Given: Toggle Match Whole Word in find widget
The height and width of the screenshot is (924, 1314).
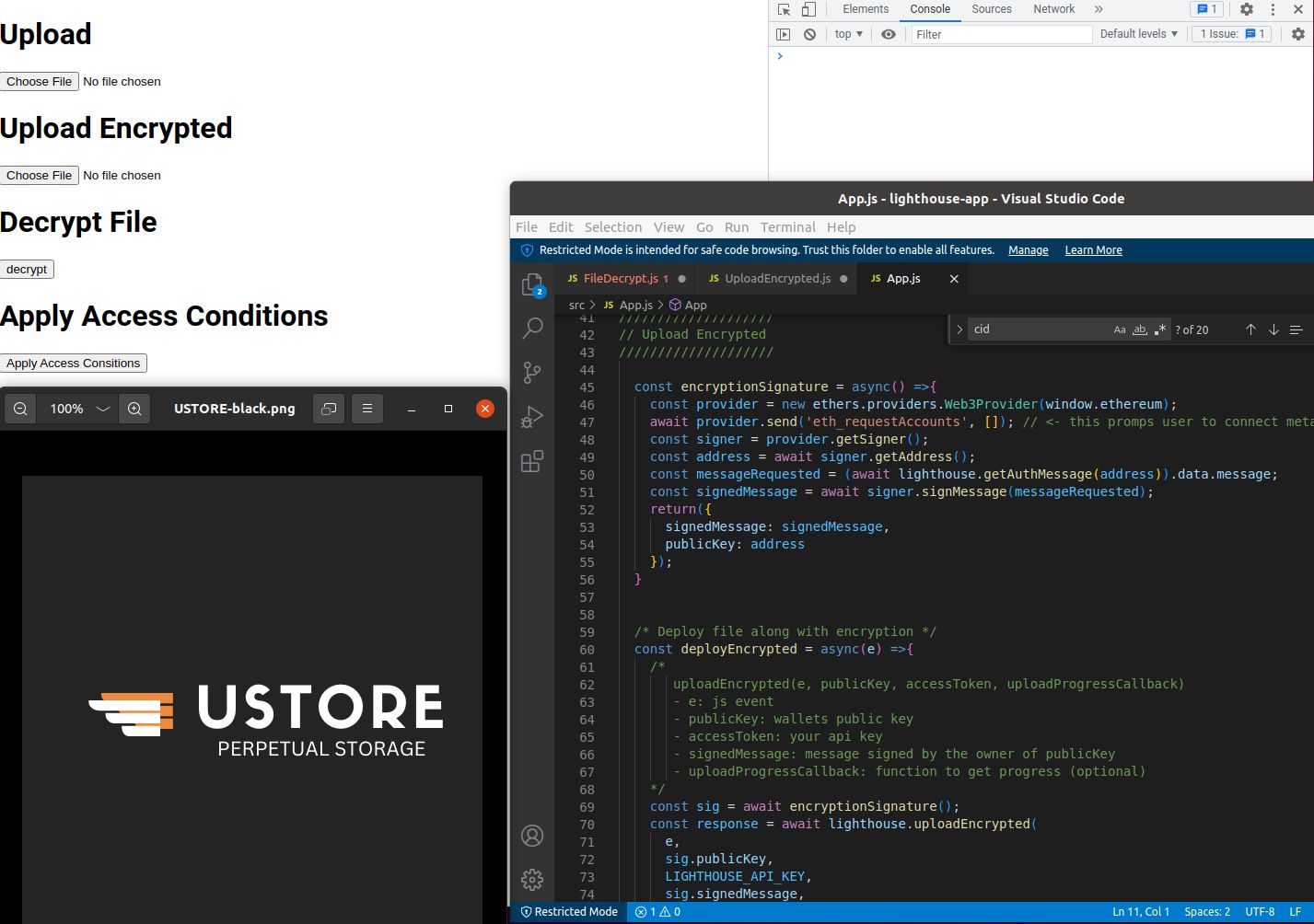Looking at the screenshot, I should click(x=1140, y=329).
